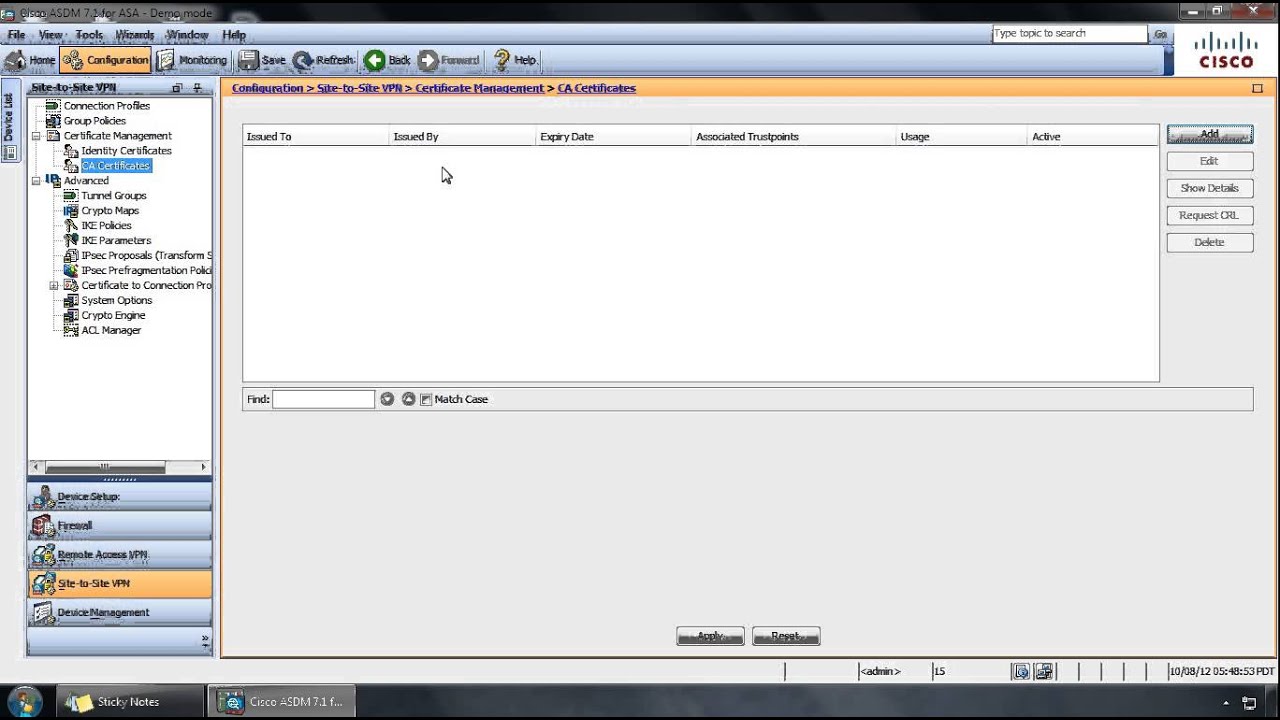
Task: Open the File menu
Action: [16, 35]
